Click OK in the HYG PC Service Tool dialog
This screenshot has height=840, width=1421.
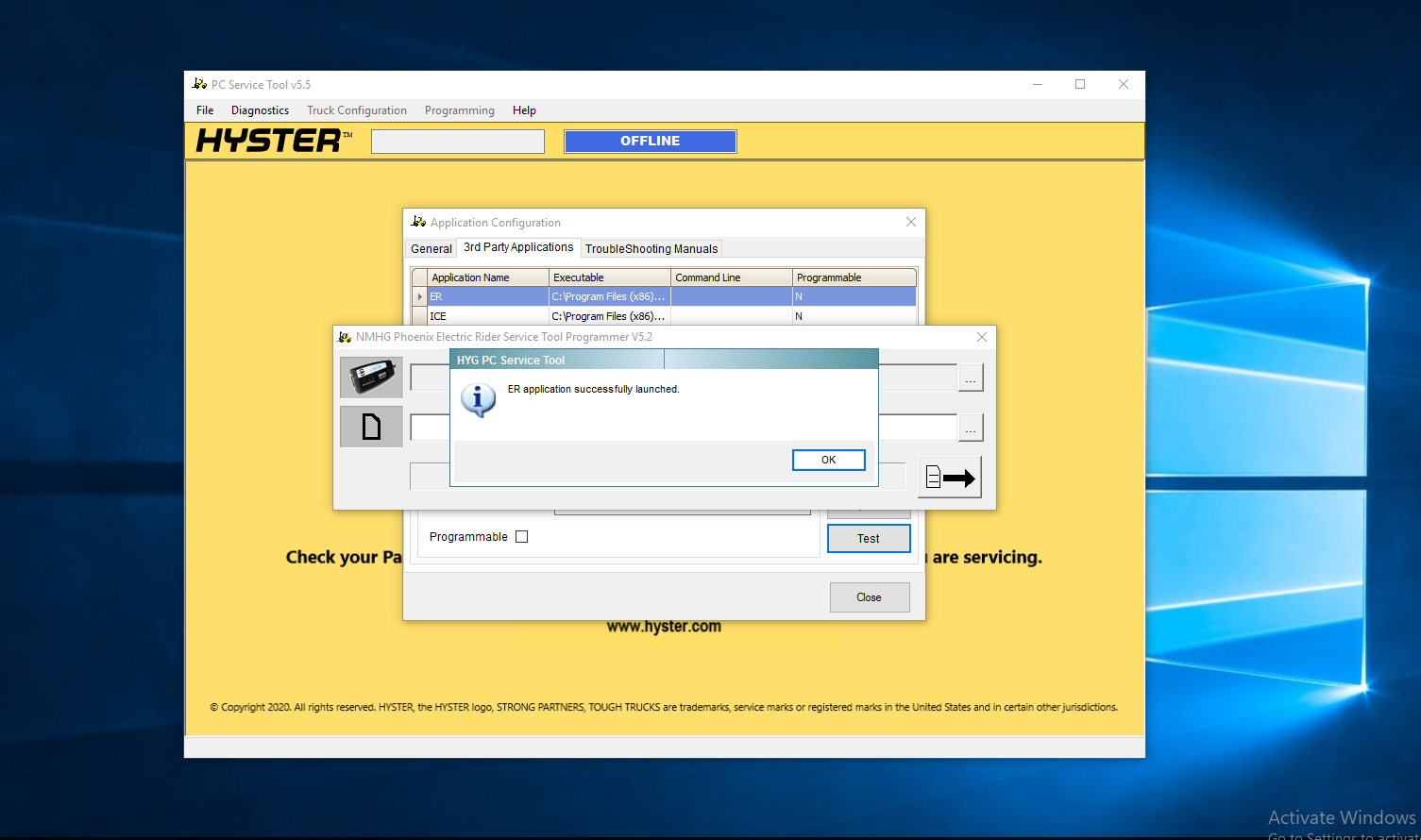[x=828, y=460]
